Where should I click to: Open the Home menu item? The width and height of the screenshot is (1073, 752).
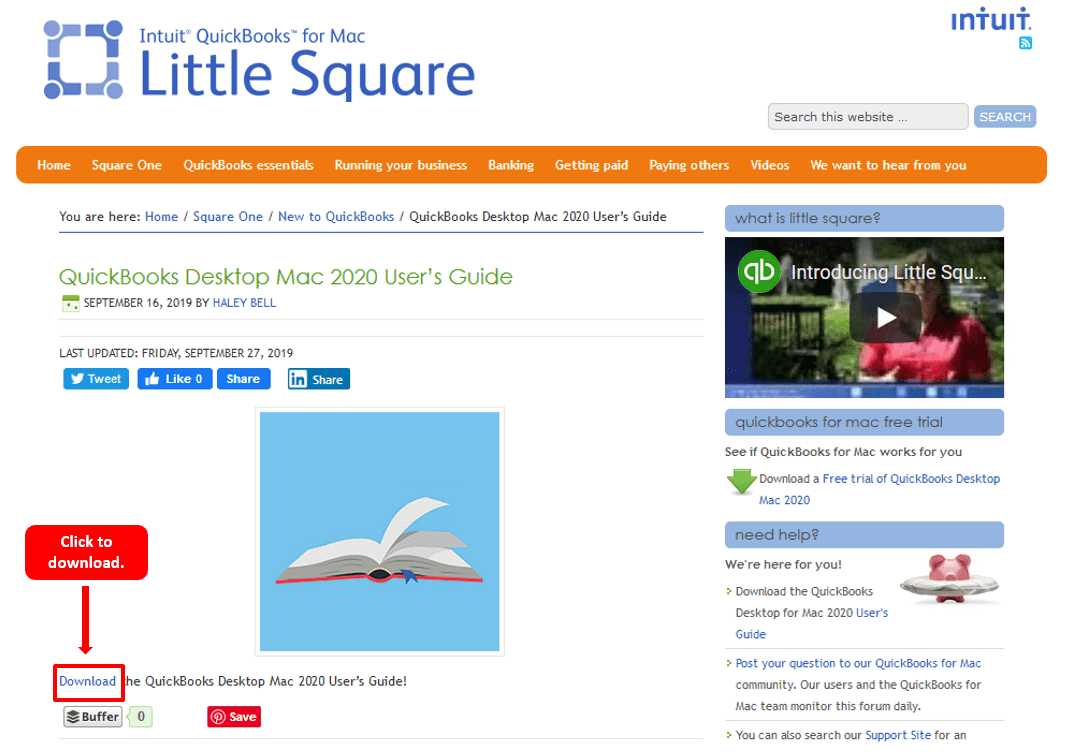(54, 165)
